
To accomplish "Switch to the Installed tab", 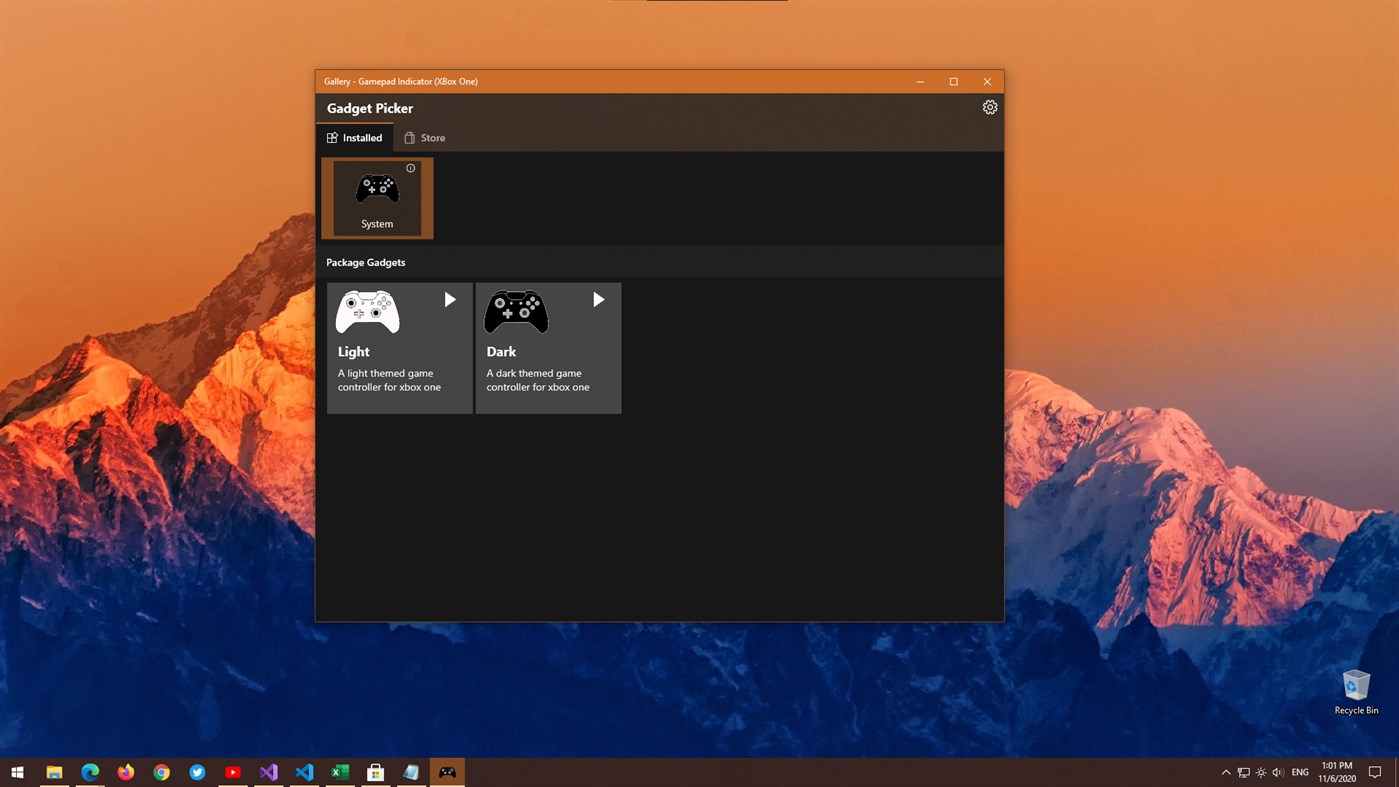I will 355,137.
